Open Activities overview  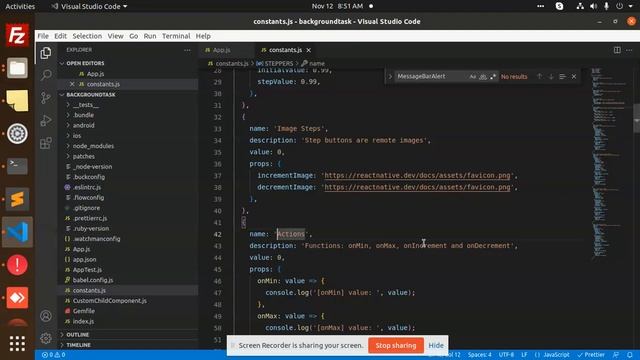pyautogui.click(x=20, y=6)
